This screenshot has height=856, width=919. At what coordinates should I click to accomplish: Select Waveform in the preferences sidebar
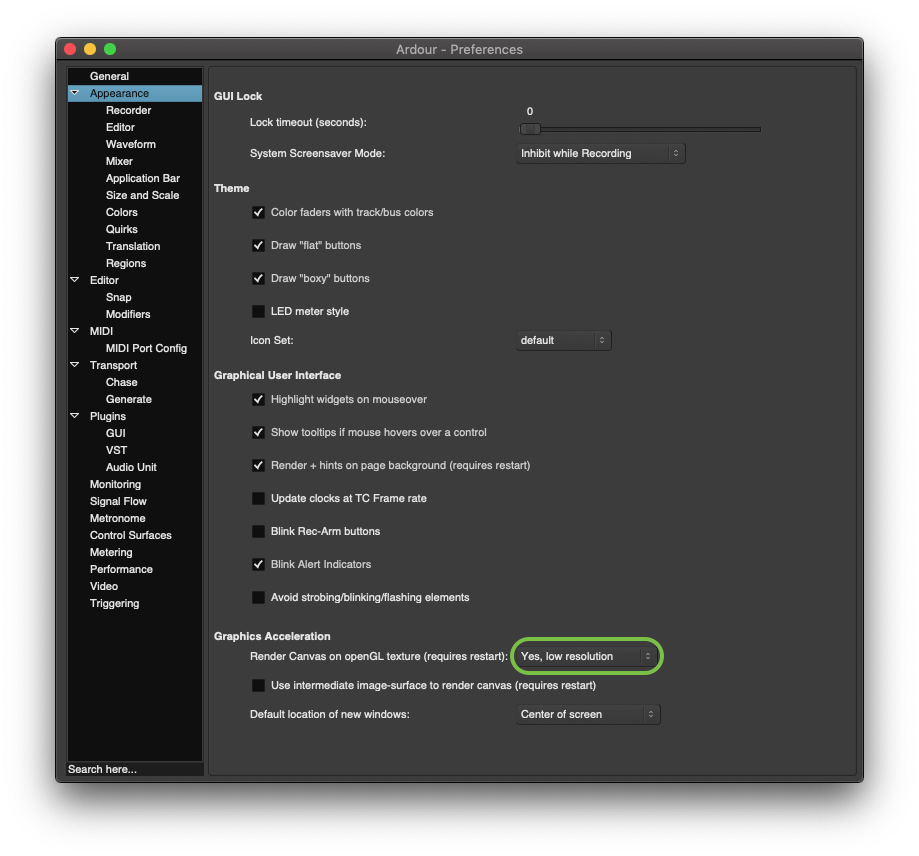click(131, 144)
